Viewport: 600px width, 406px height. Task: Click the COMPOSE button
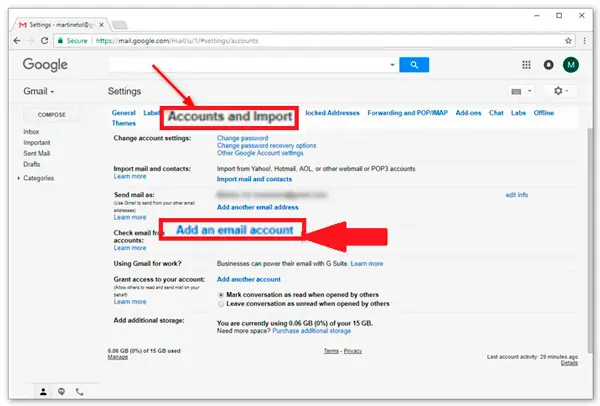click(x=52, y=115)
